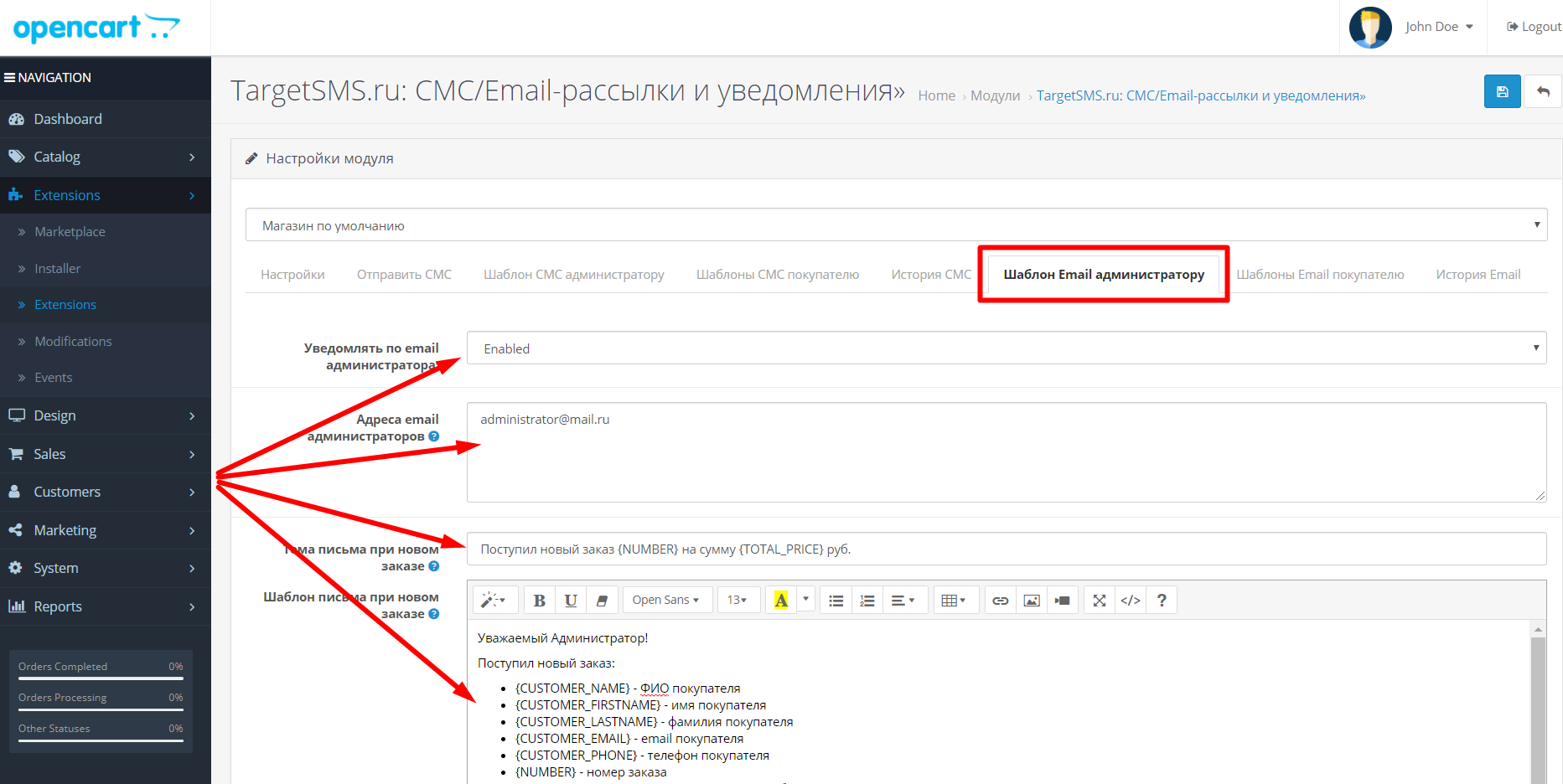Open the magic wand style tool
Screen dimensions: 1563x784
(x=494, y=600)
